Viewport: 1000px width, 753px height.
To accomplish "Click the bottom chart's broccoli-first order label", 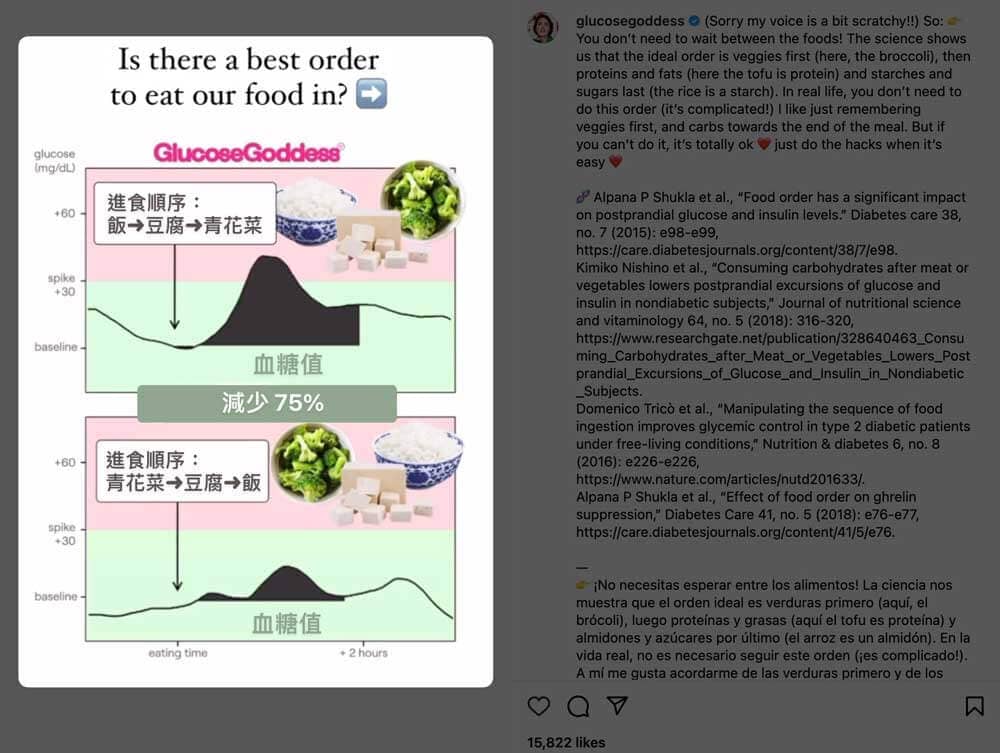I will (182, 471).
